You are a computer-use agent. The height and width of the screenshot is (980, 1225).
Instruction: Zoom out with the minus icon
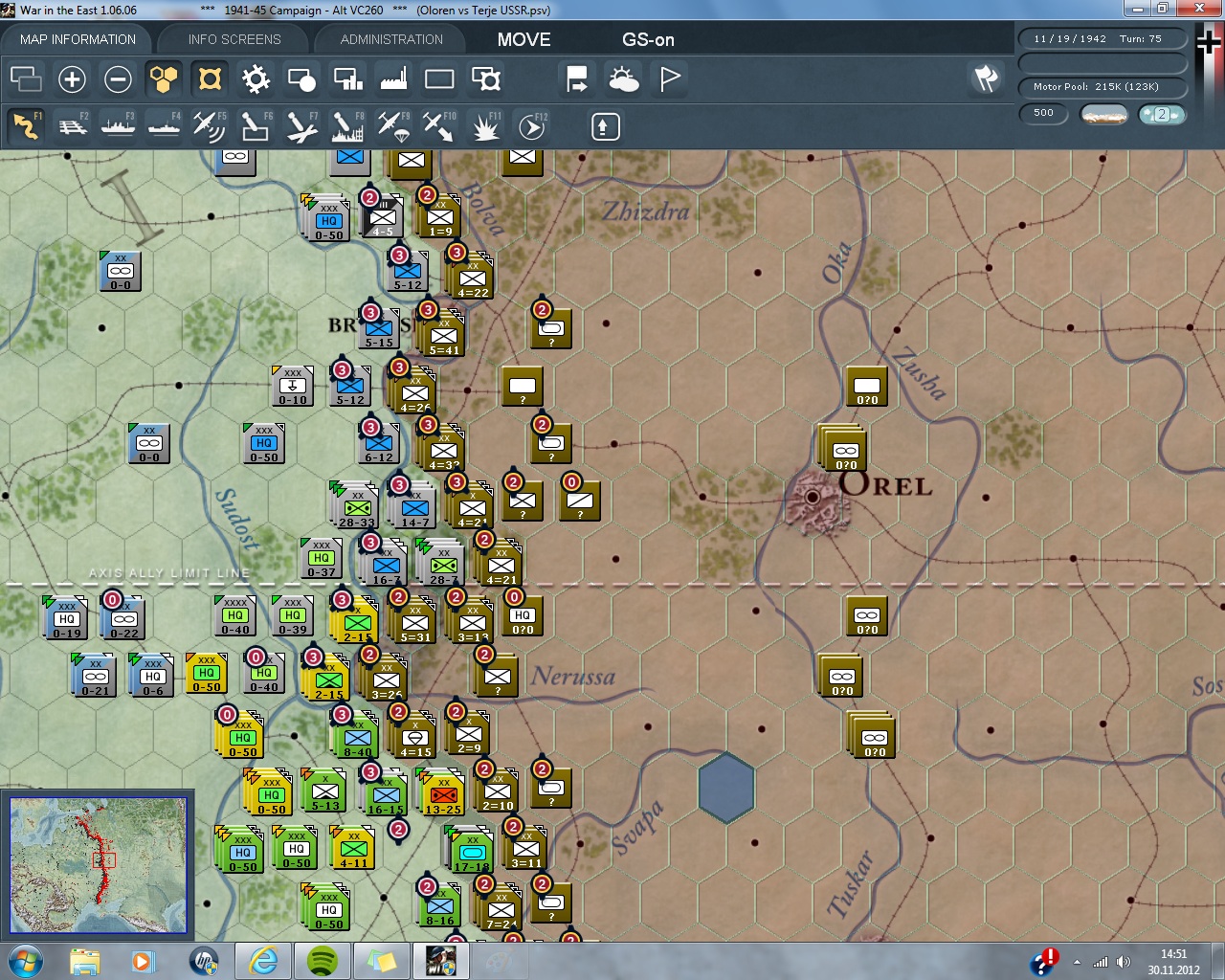click(x=118, y=78)
